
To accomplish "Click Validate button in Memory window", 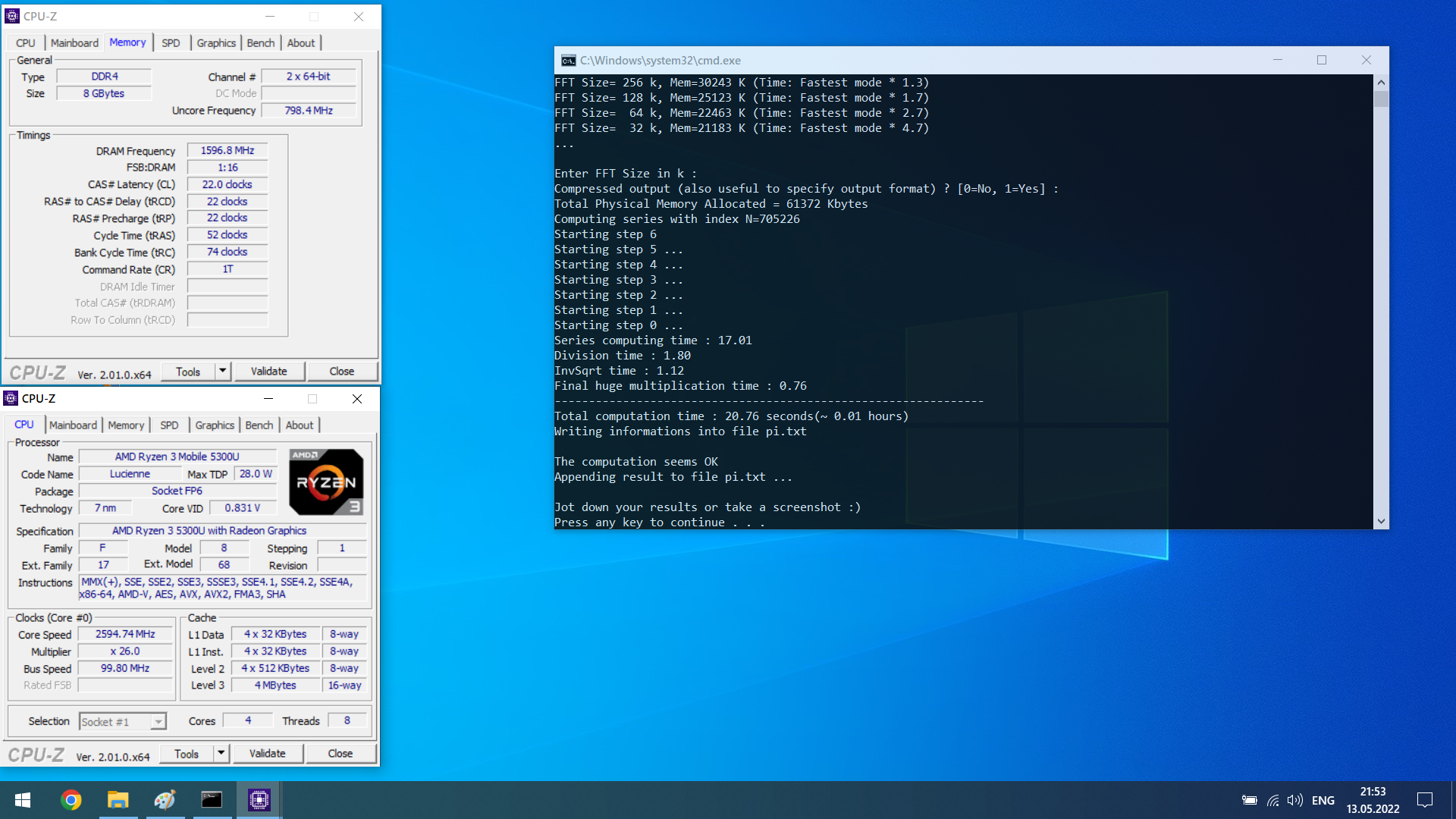I will point(269,372).
